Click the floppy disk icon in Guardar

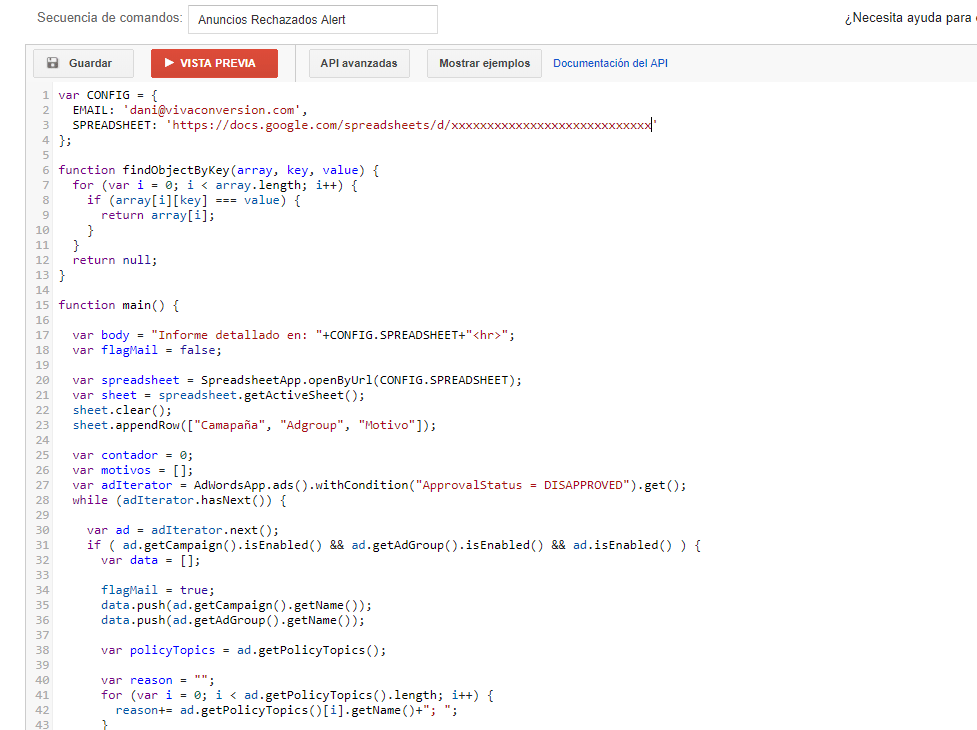pos(53,63)
